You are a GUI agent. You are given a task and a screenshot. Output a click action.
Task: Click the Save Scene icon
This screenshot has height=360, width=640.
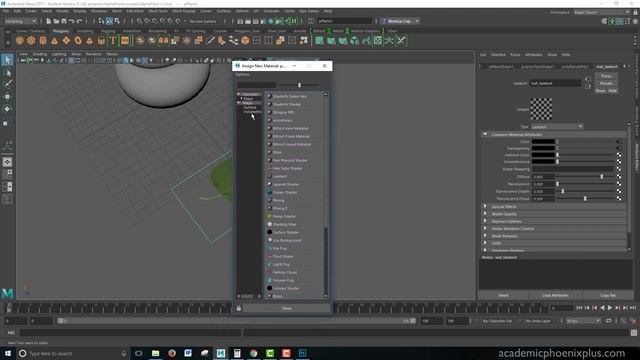[64, 21]
